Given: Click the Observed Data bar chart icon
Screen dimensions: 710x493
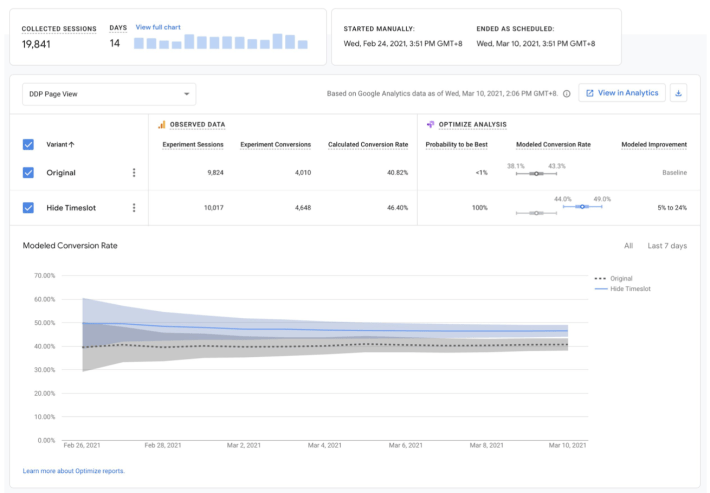Looking at the screenshot, I should tap(162, 125).
